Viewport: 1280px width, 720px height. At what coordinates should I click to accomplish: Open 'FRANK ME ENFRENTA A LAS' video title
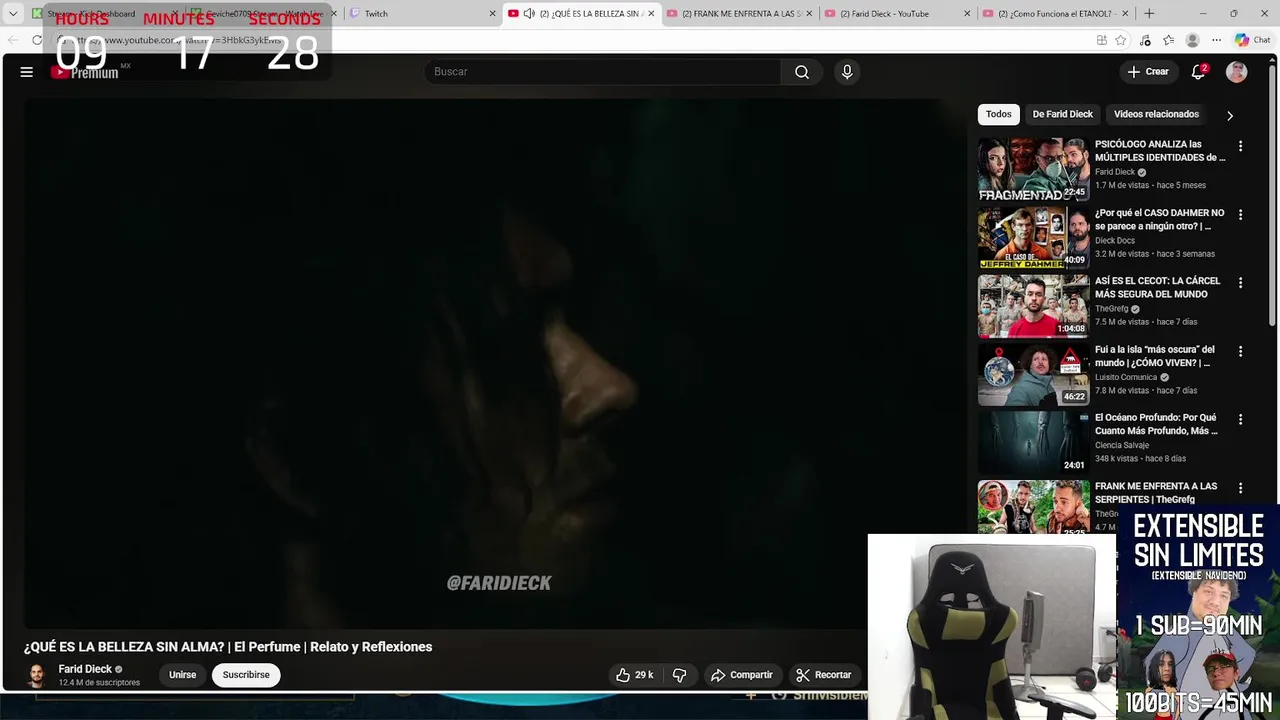(1156, 493)
